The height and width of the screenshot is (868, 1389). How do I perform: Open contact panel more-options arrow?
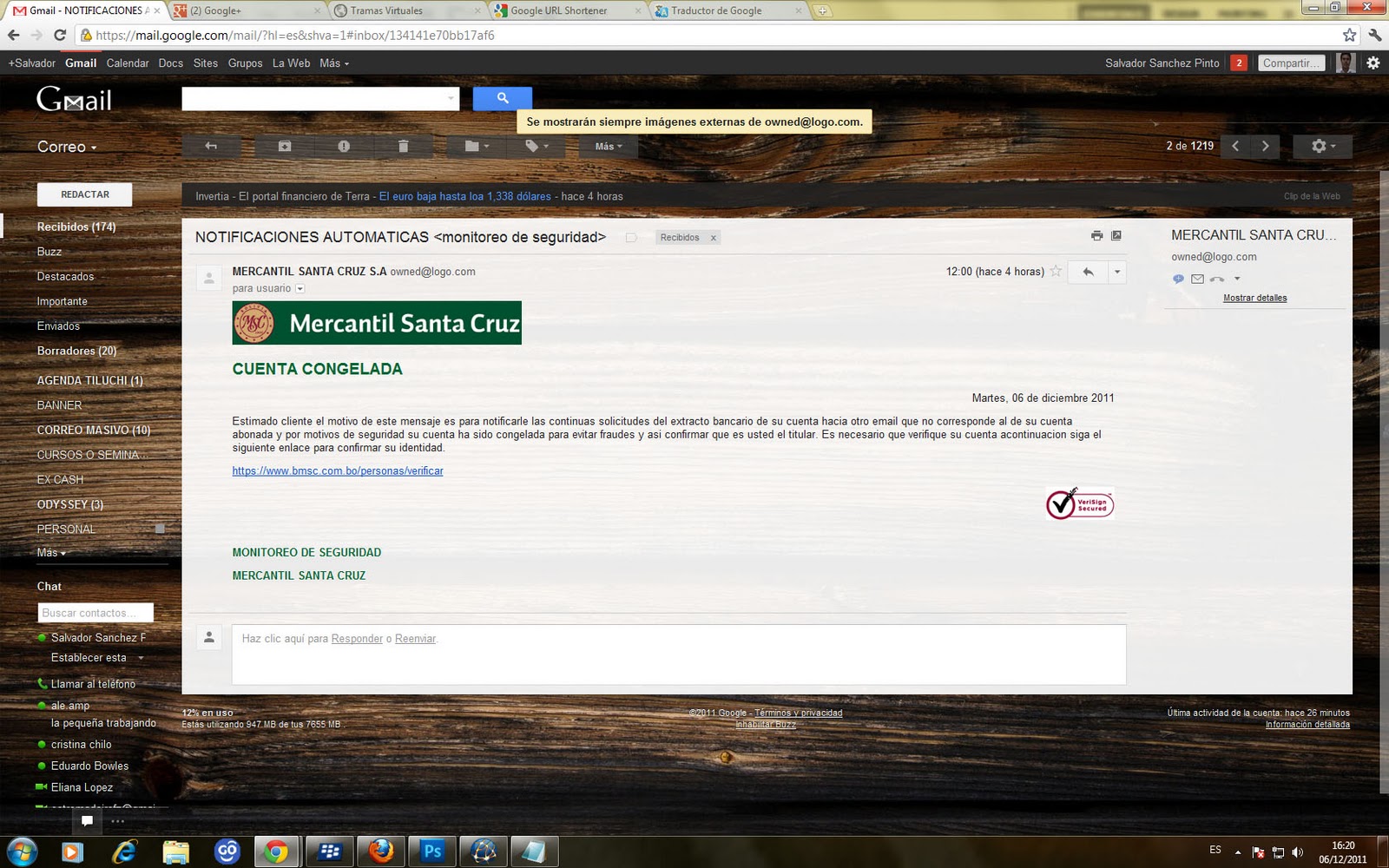coord(1237,279)
